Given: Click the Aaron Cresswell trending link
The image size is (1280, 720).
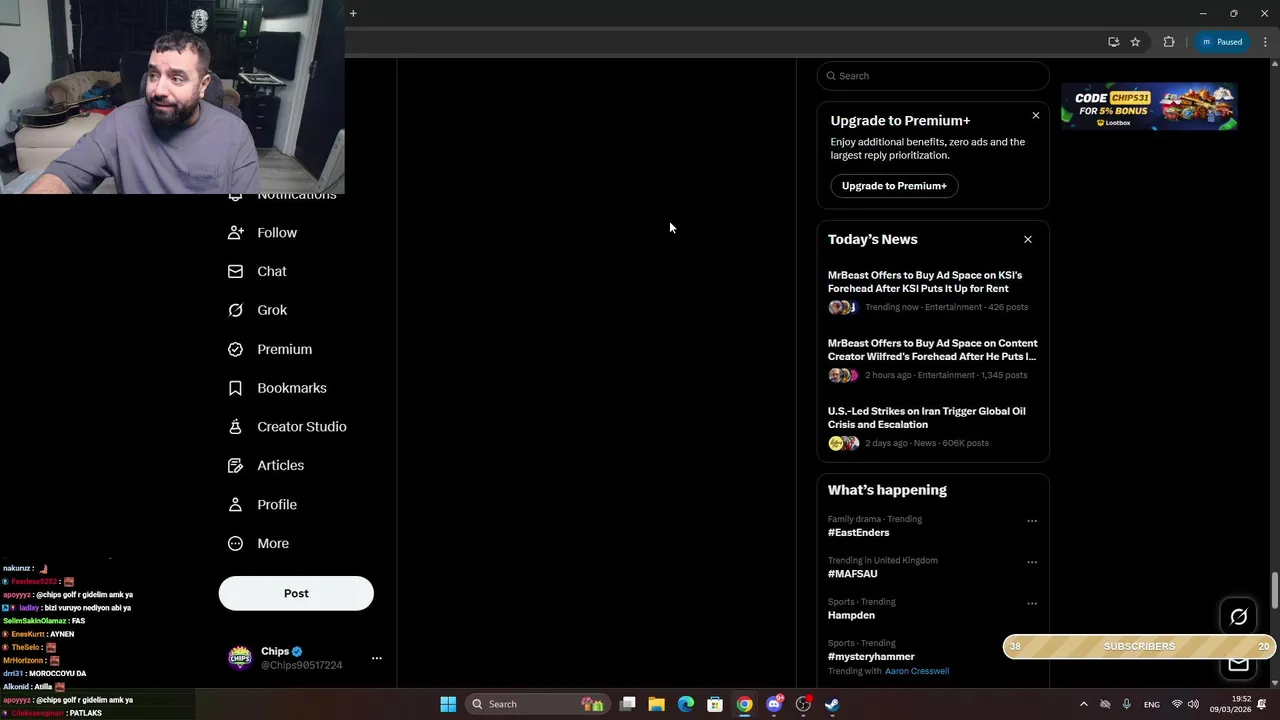Looking at the screenshot, I should click(917, 671).
